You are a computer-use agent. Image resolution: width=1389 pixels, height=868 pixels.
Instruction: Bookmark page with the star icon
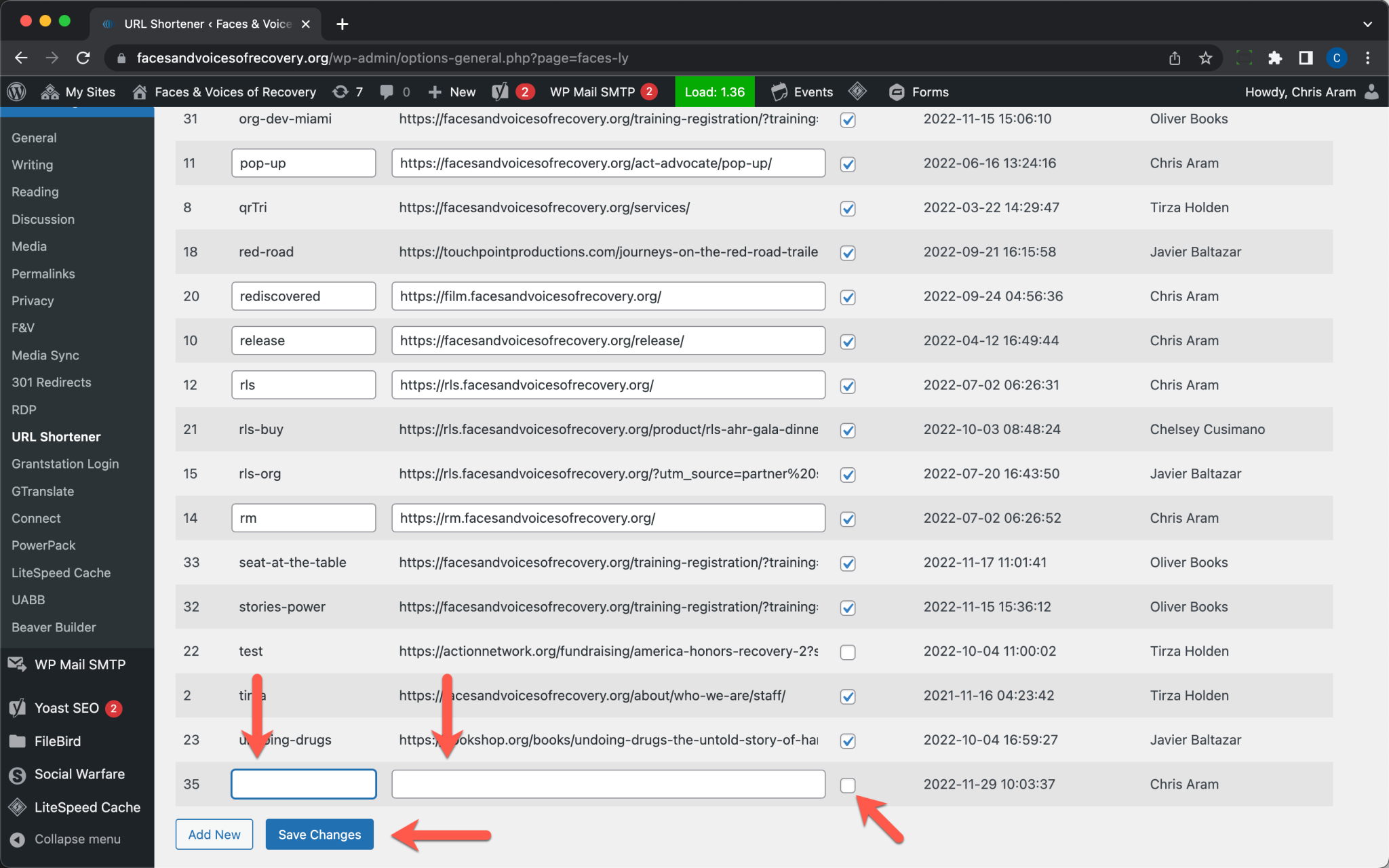coord(1205,58)
